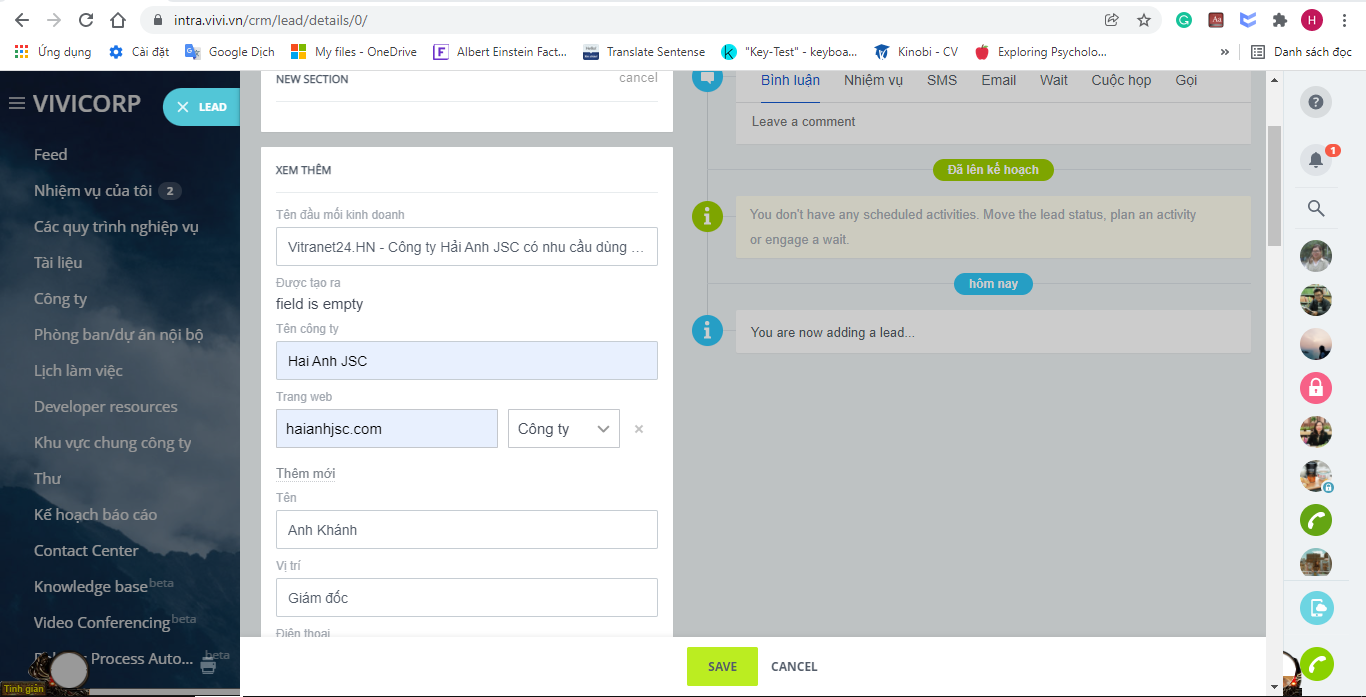Image resolution: width=1366 pixels, height=697 pixels.
Task: Click the browser address bar URL
Action: pyautogui.click(x=271, y=20)
